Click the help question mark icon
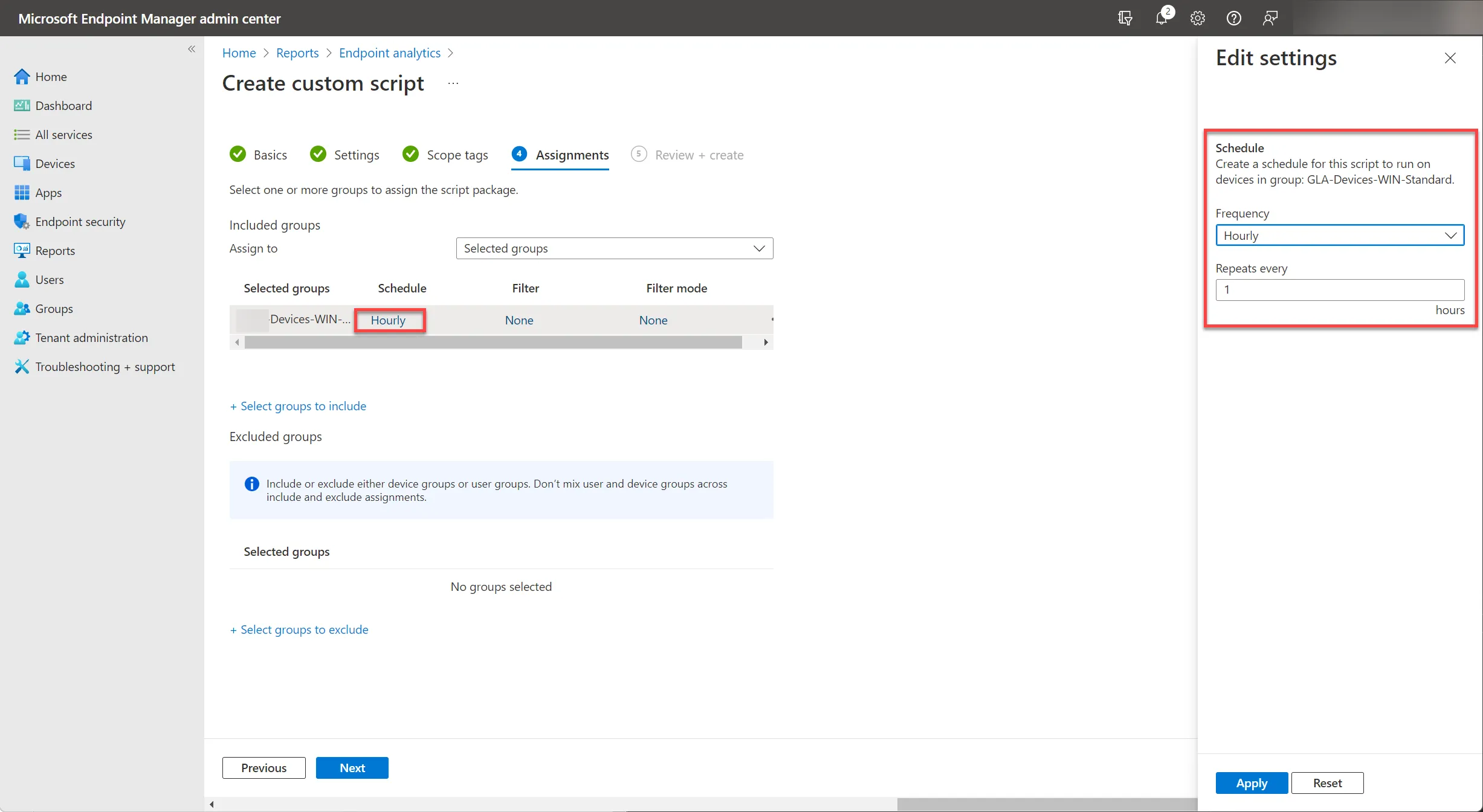Screen dimensions: 1483x812 1234,18
